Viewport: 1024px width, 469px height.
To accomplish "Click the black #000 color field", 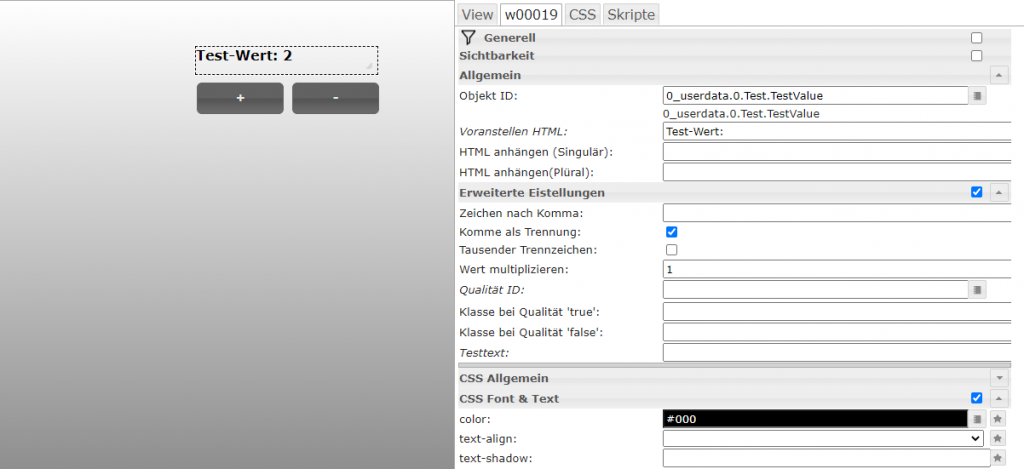I will (x=815, y=419).
